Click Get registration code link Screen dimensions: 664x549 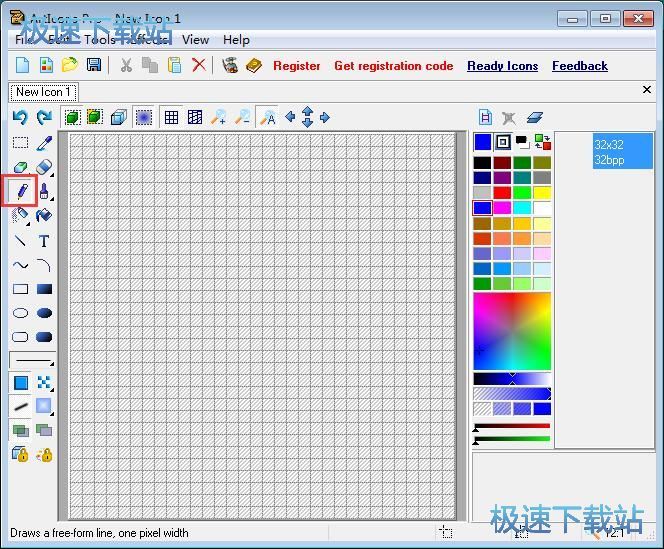[393, 66]
